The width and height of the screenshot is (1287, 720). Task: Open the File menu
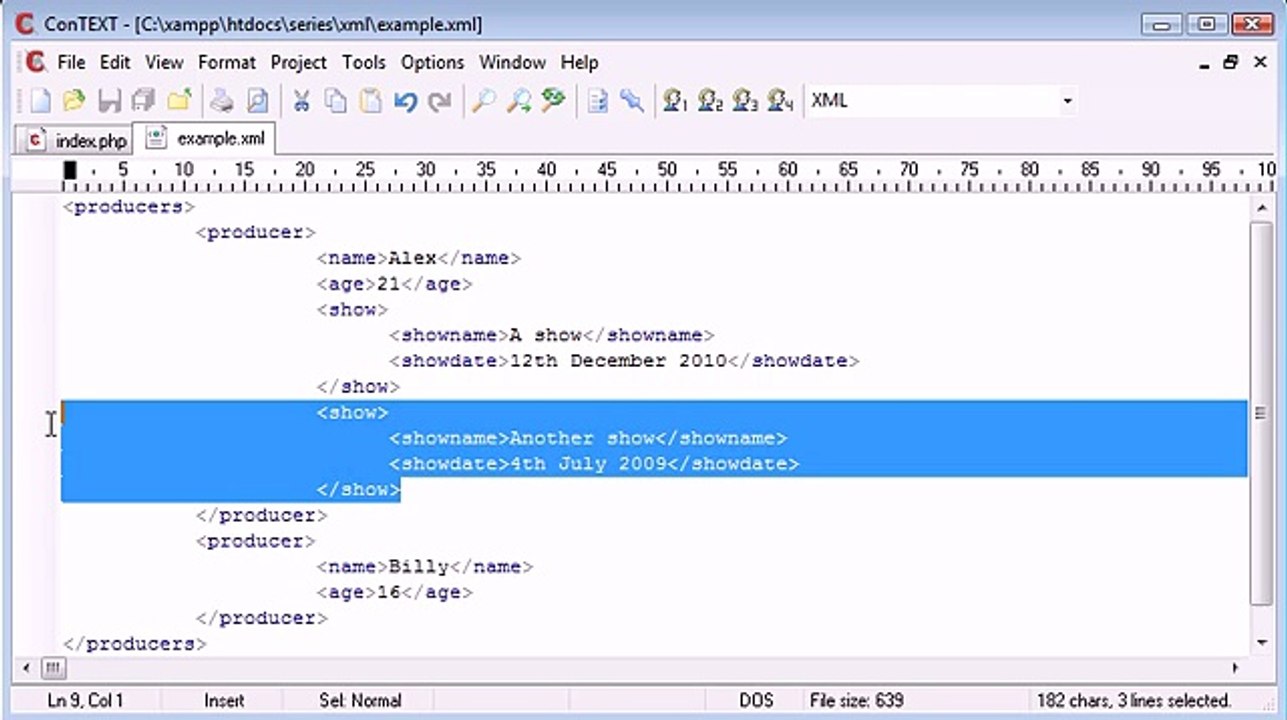(71, 62)
